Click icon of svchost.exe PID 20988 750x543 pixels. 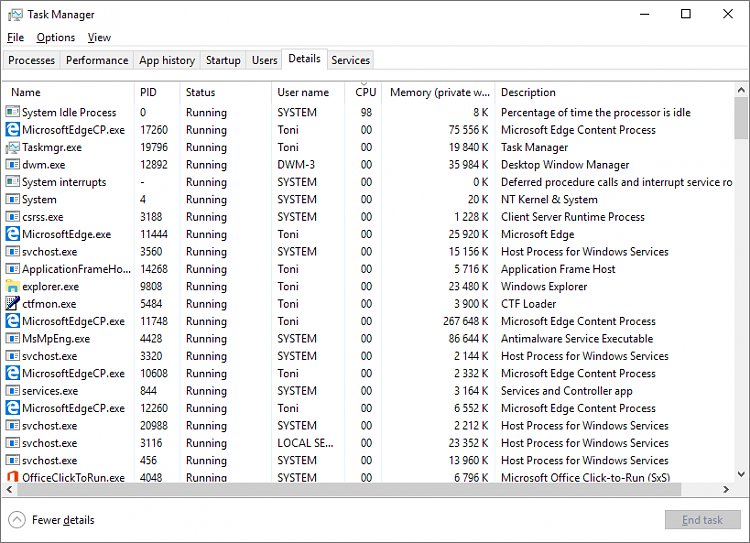(x=12, y=425)
